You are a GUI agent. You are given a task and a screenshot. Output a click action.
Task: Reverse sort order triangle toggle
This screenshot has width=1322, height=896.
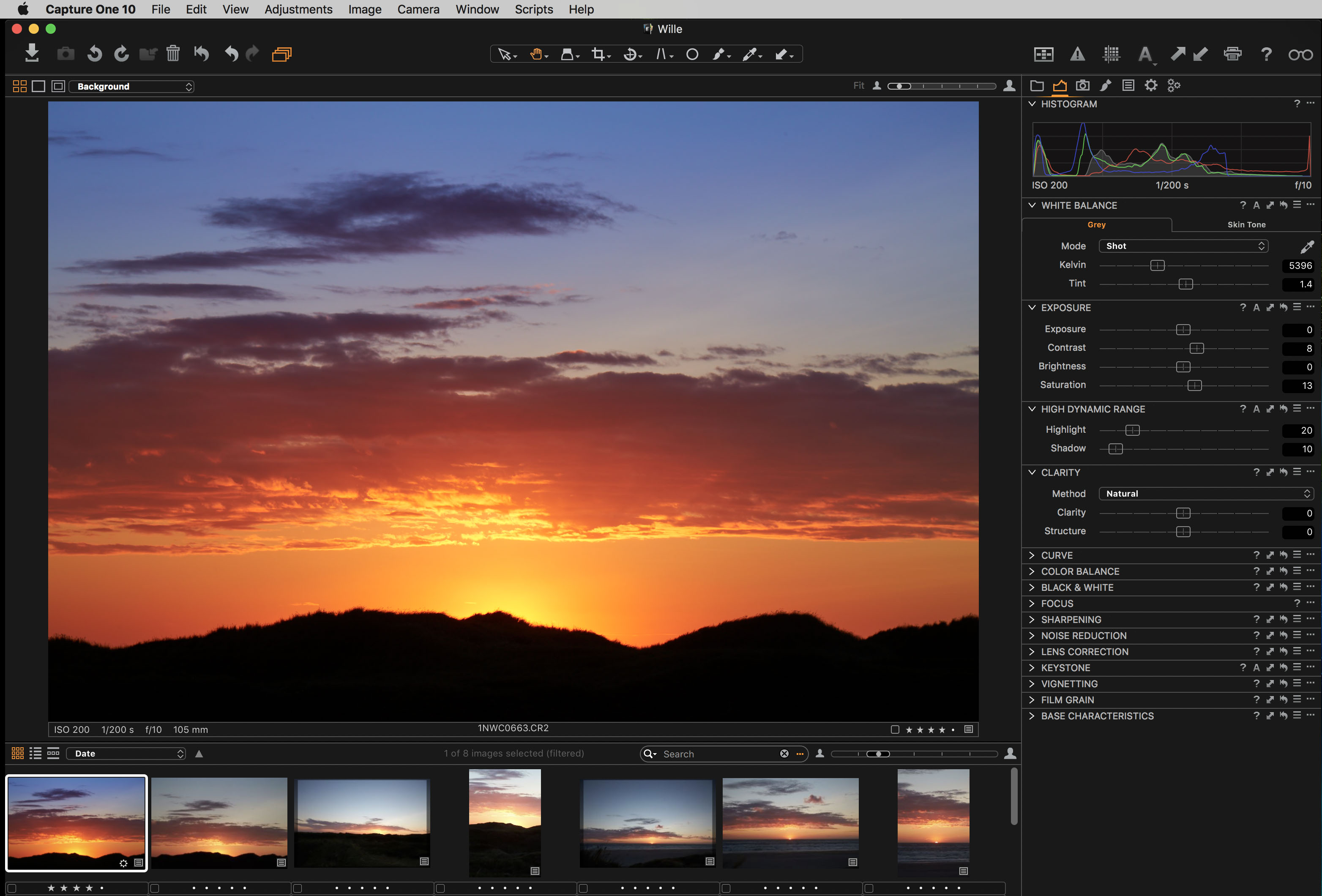coord(199,754)
